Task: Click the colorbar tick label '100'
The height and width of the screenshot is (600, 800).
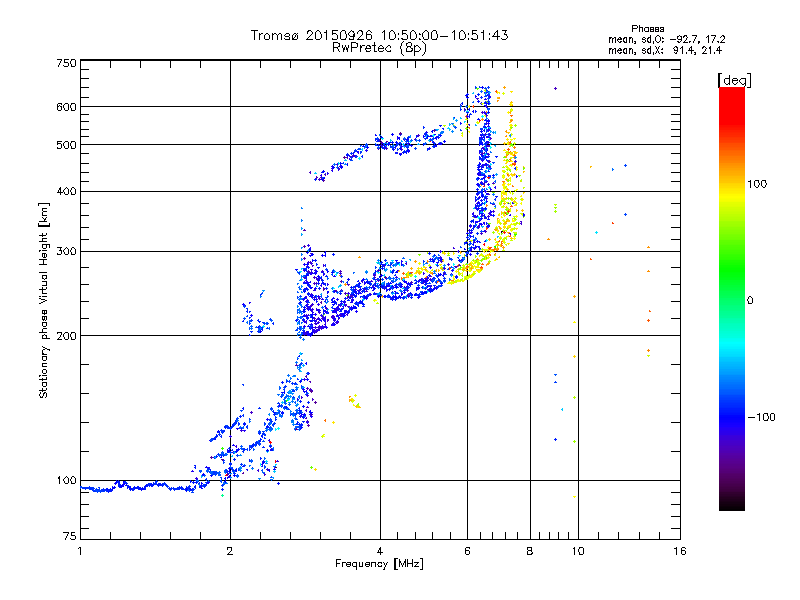Action: click(x=757, y=184)
